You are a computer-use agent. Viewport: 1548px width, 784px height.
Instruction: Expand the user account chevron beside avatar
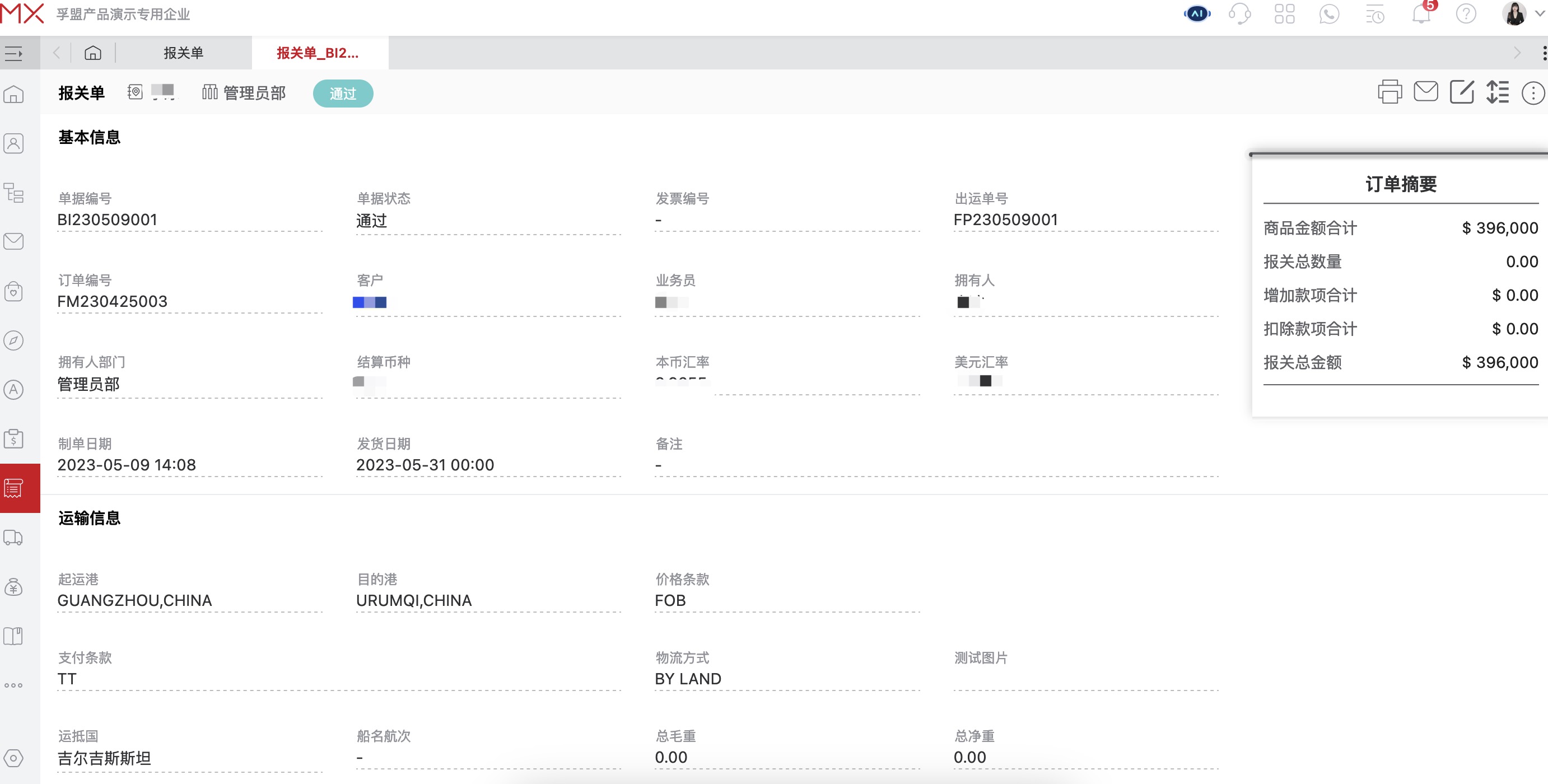pyautogui.click(x=1541, y=13)
